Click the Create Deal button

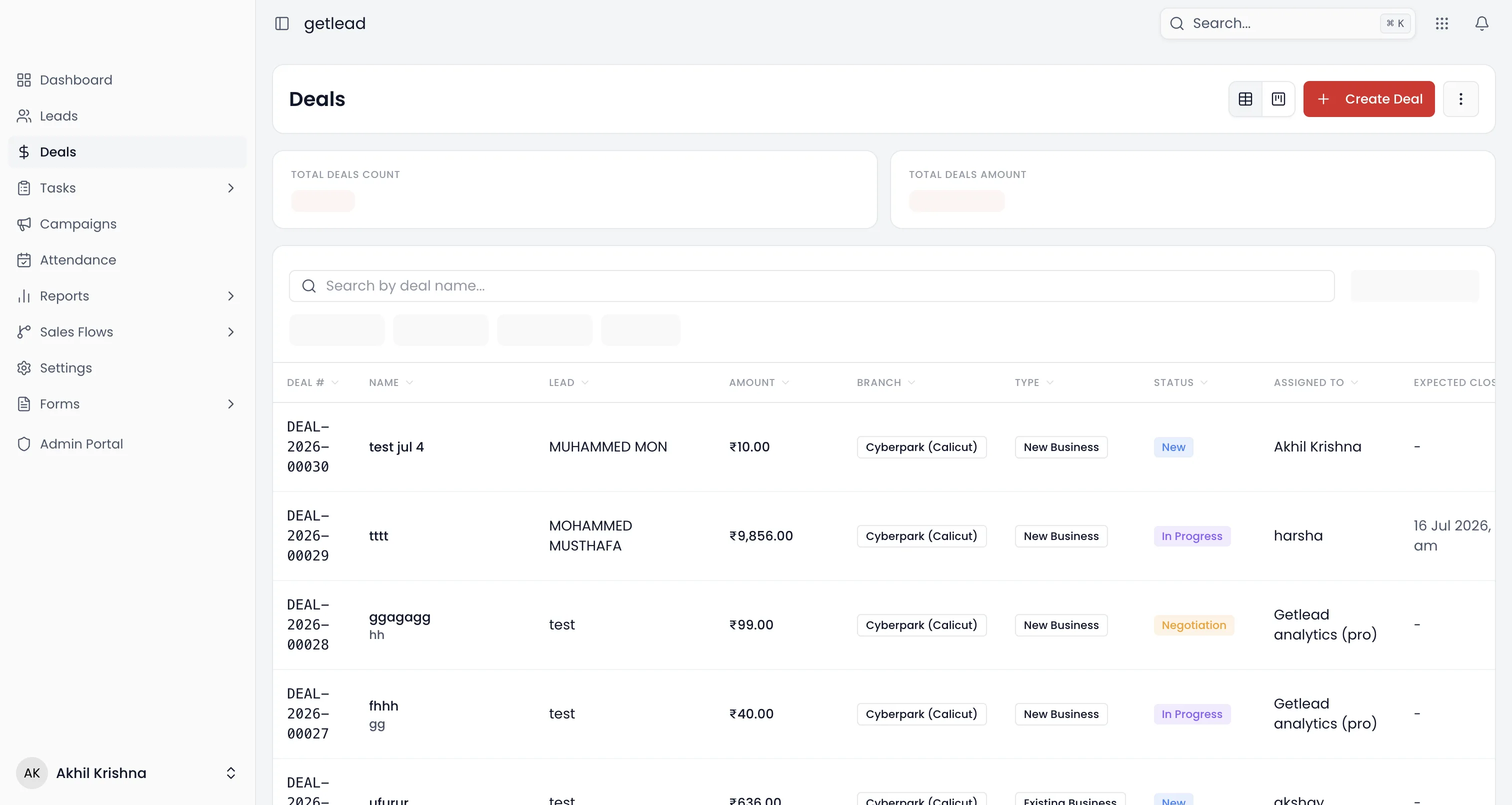1369,98
